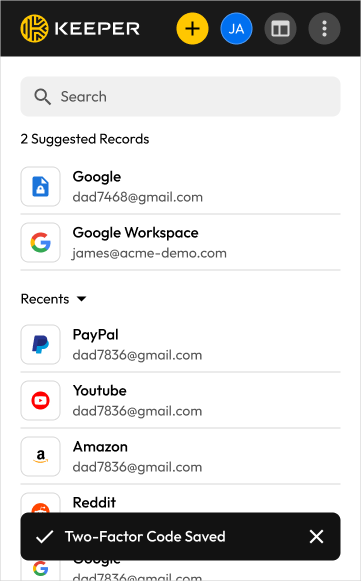Open the three-dot more options menu
Screen dimensions: 361x581
[324, 29]
